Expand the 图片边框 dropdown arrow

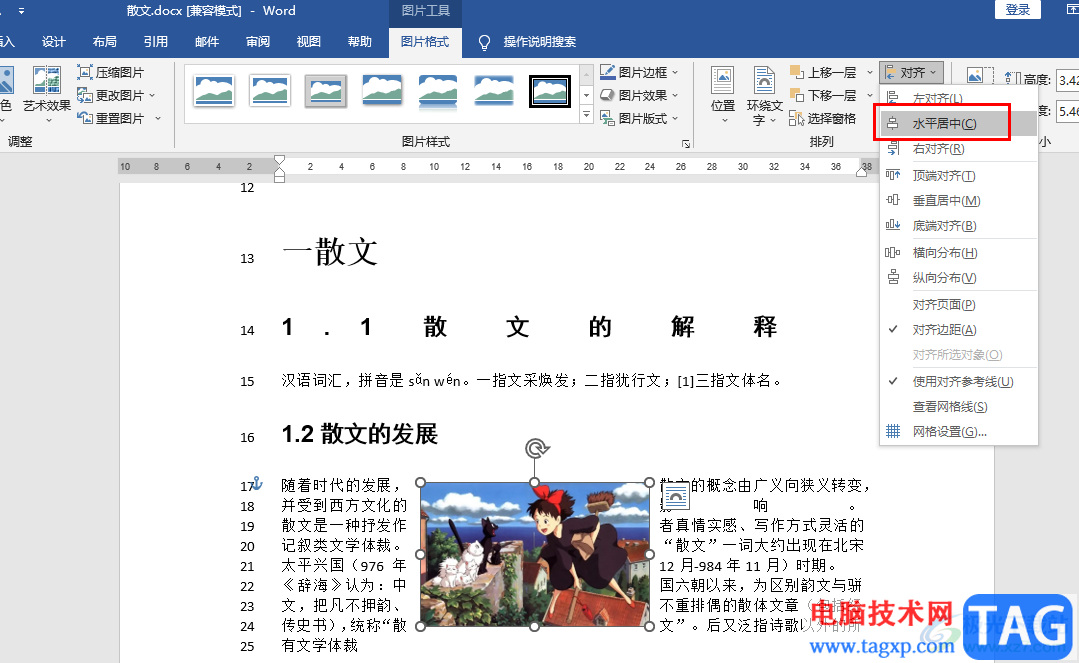675,72
